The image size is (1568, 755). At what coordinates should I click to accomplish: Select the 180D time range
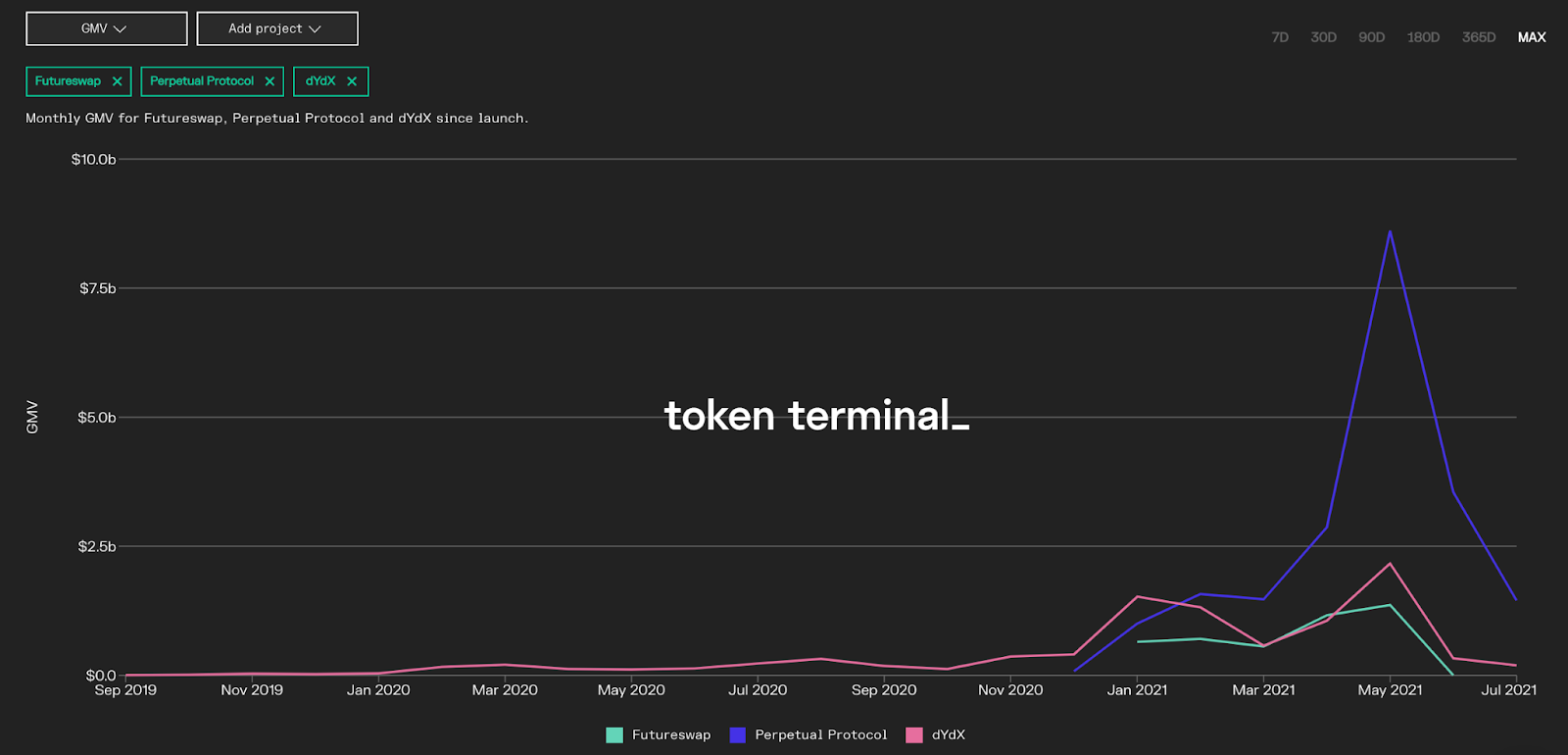(x=1423, y=37)
